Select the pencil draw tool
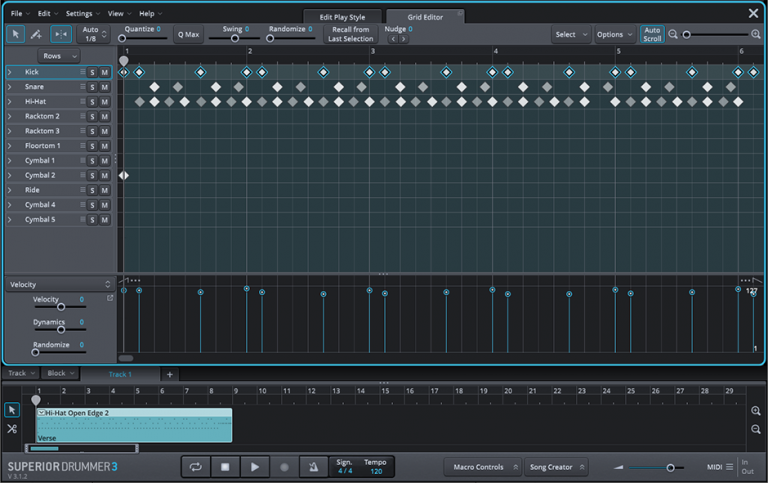 tap(37, 34)
